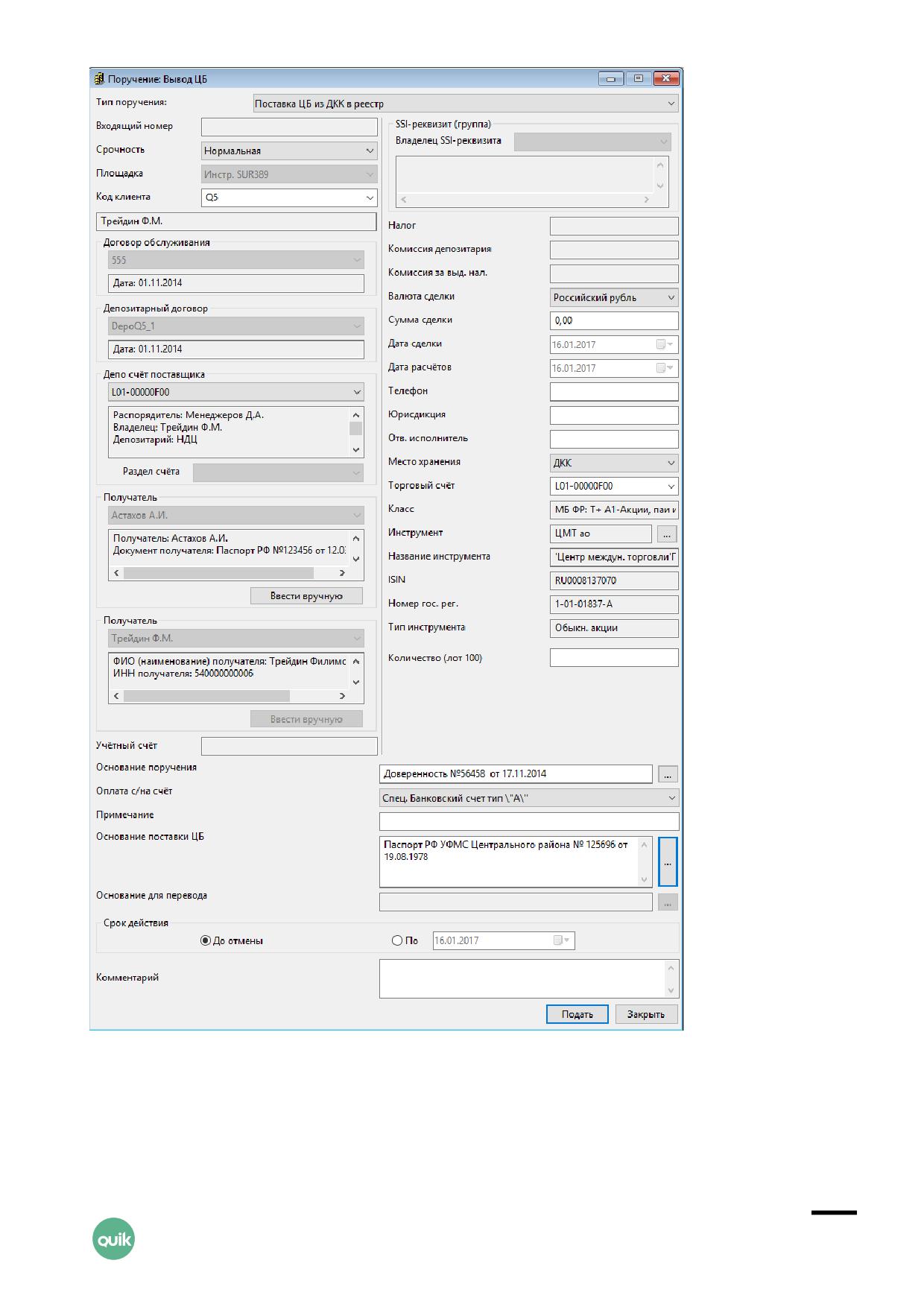Click the Учётный счёт field

point(289,746)
